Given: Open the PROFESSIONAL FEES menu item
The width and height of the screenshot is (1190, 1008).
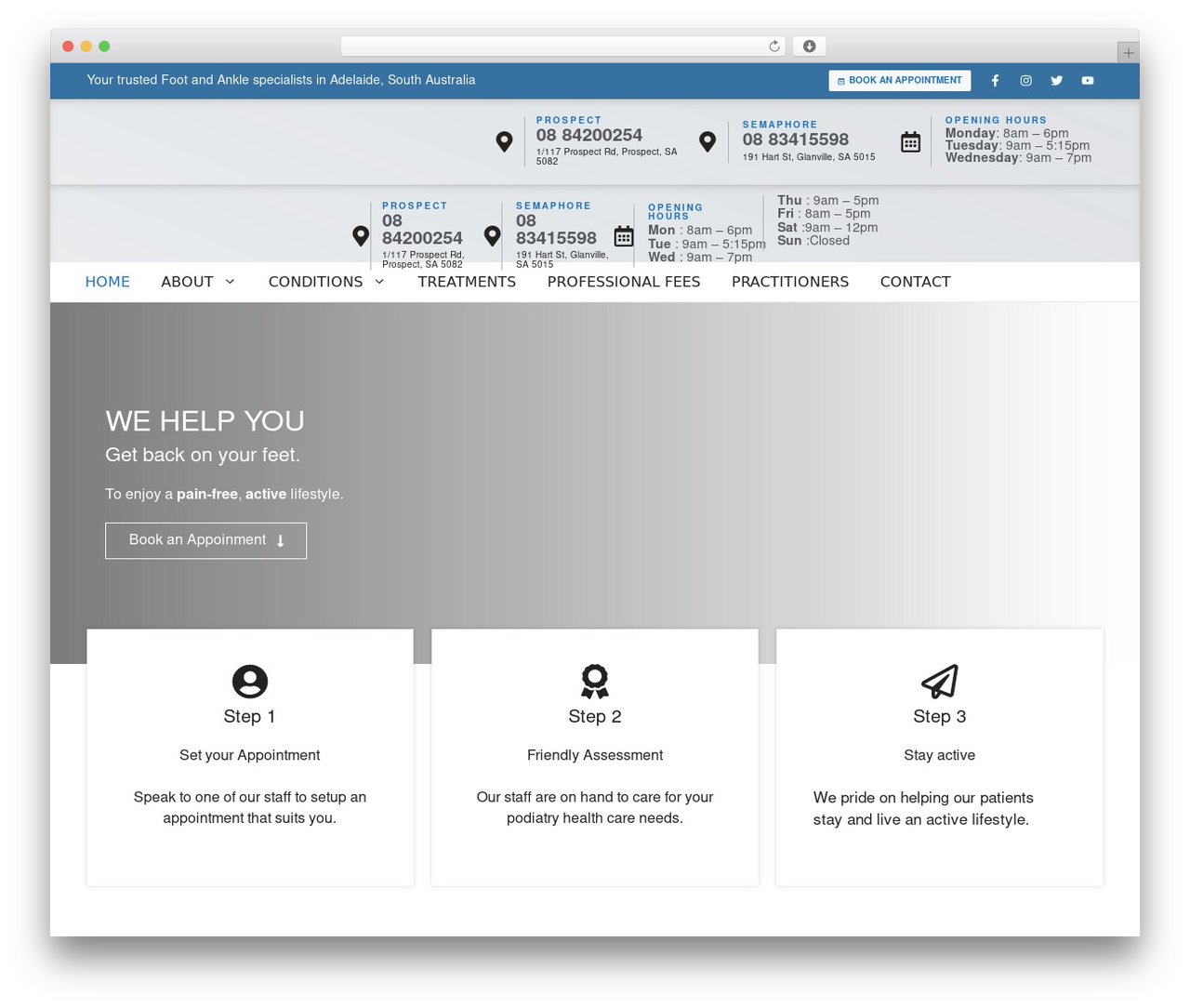Looking at the screenshot, I should [624, 282].
